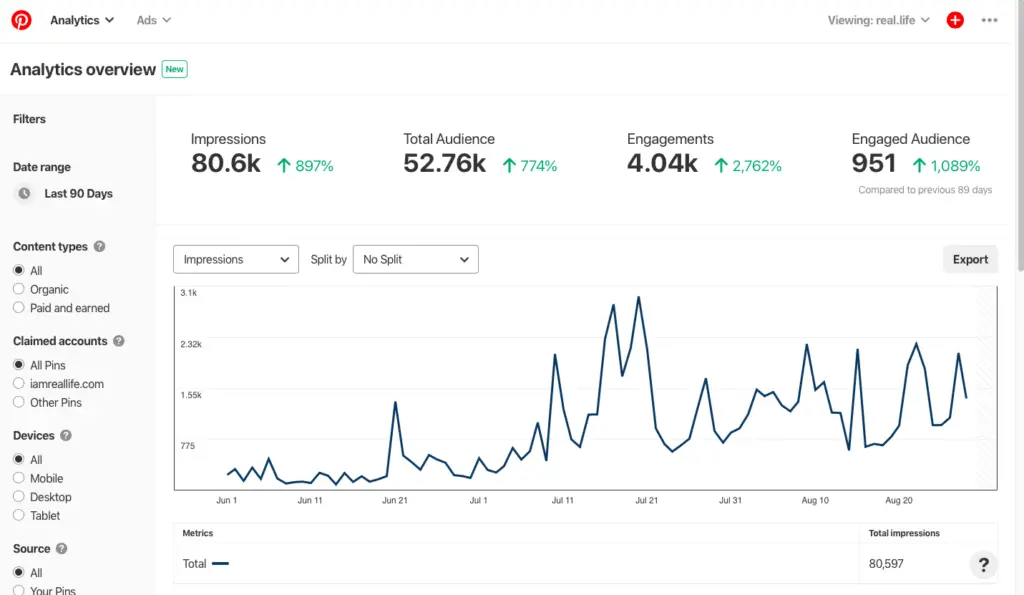Select the iamreallife.com claimed account

point(18,383)
